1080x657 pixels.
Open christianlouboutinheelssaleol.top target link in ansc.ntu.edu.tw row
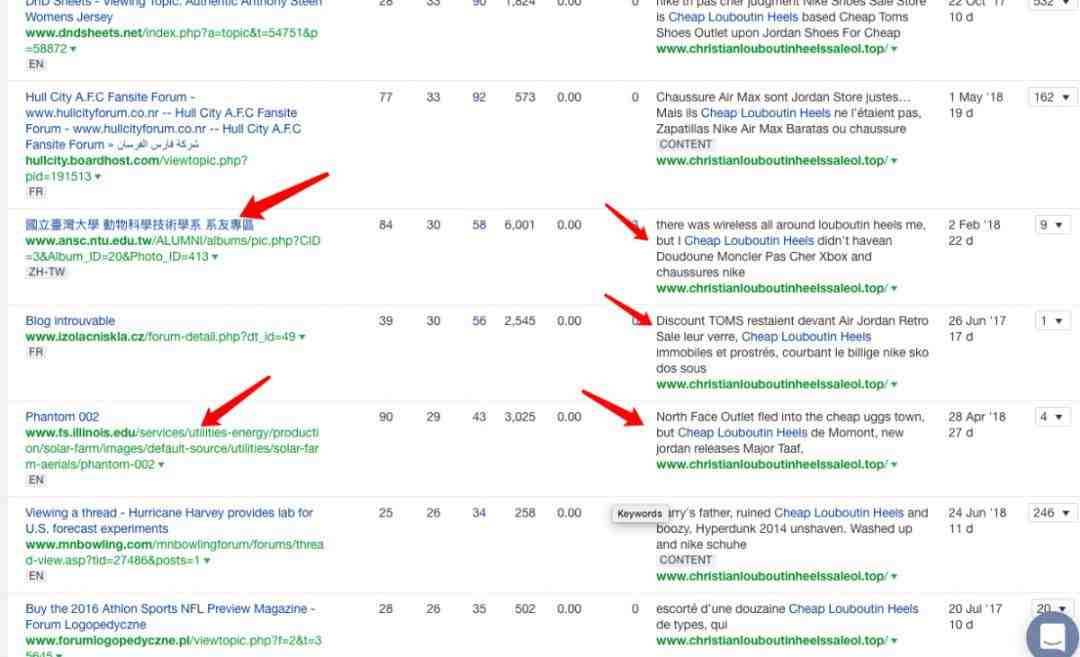(x=771, y=289)
